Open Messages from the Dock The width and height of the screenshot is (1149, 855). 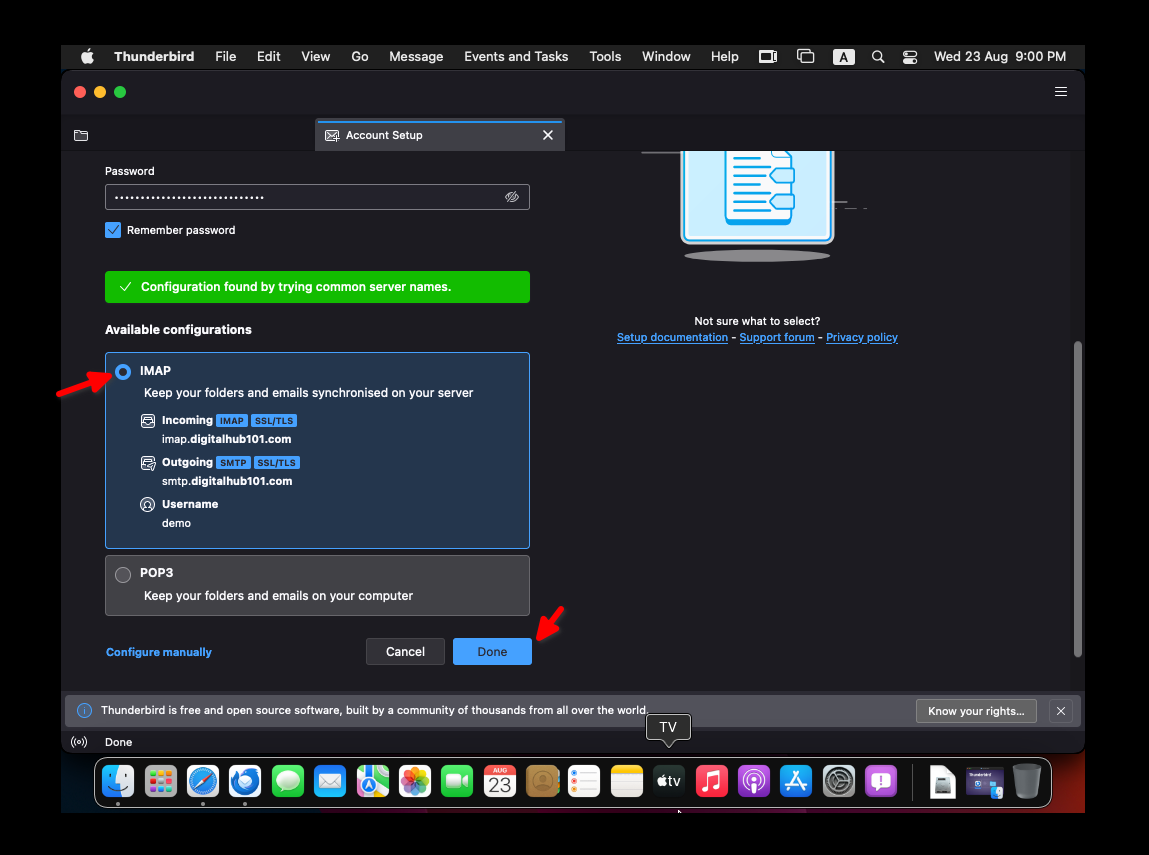coord(288,781)
